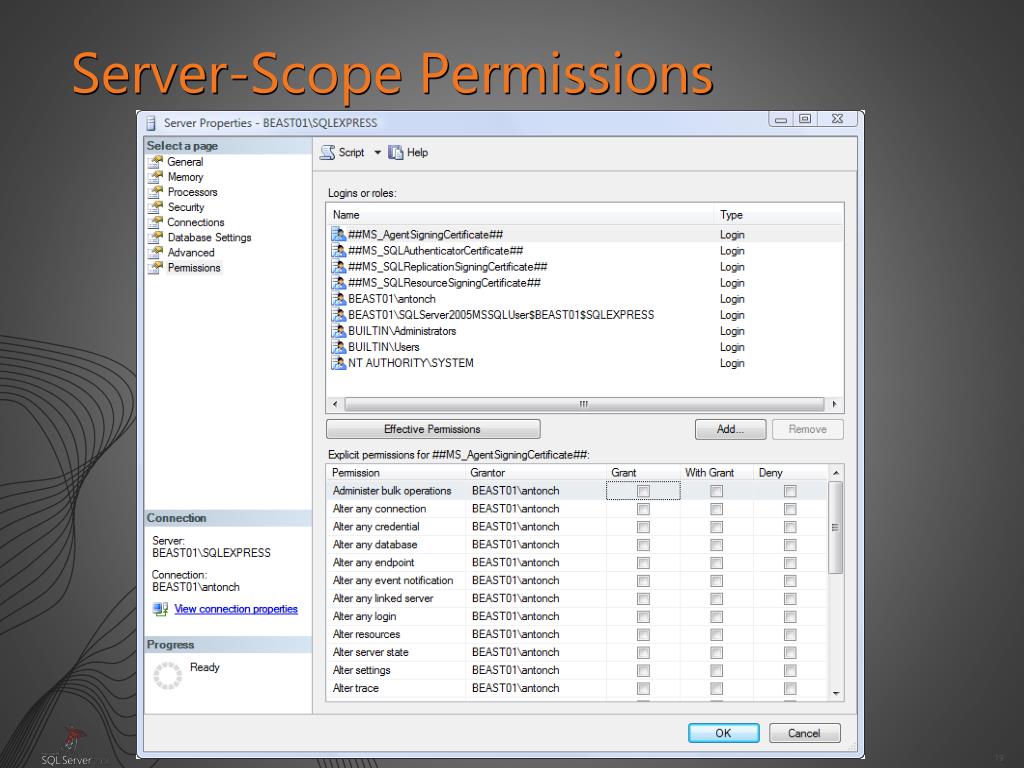
Task: Open View connection properties link
Action: [236, 609]
